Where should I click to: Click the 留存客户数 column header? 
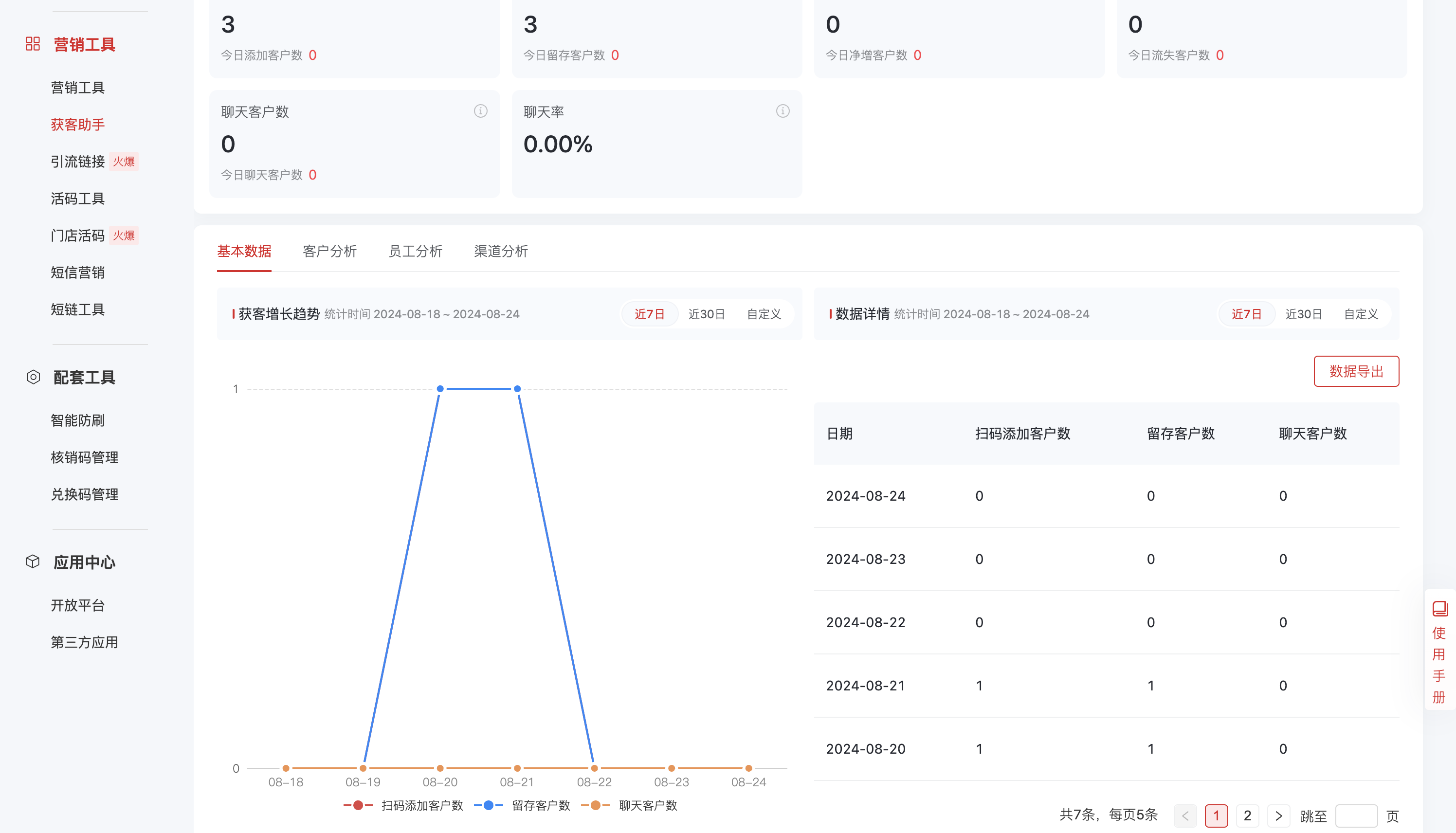1181,434
